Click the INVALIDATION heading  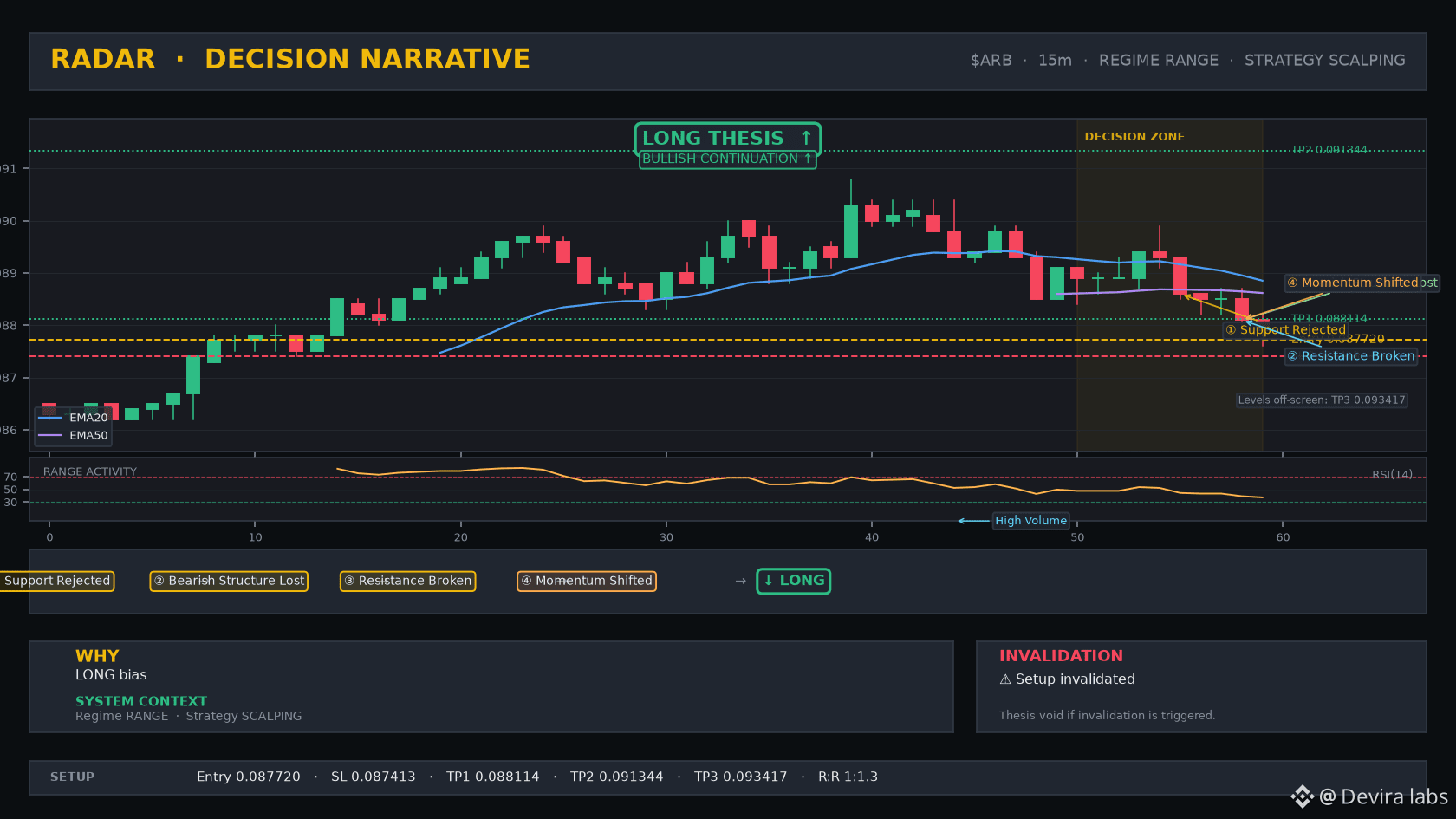[x=1061, y=656]
